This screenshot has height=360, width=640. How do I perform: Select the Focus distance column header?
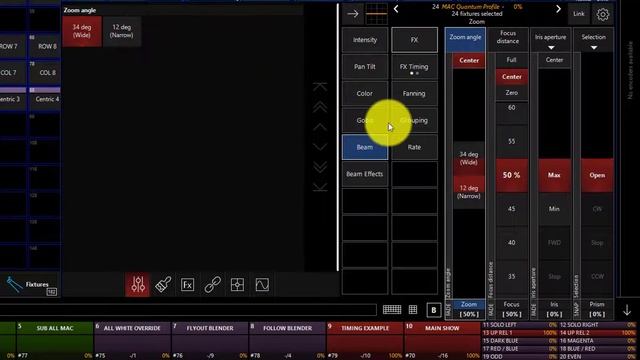508,40
